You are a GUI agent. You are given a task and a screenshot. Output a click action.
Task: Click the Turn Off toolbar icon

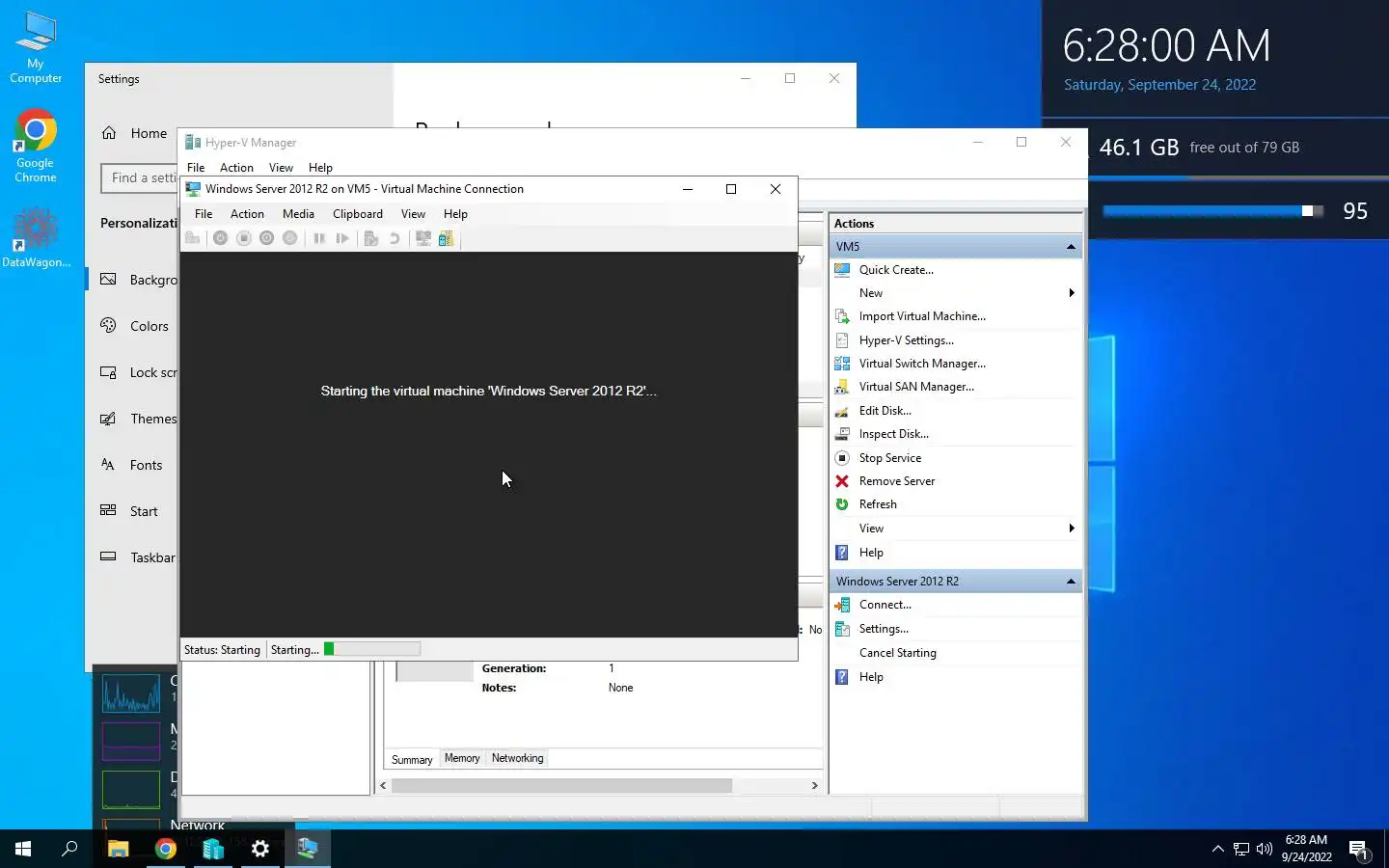coord(244,238)
